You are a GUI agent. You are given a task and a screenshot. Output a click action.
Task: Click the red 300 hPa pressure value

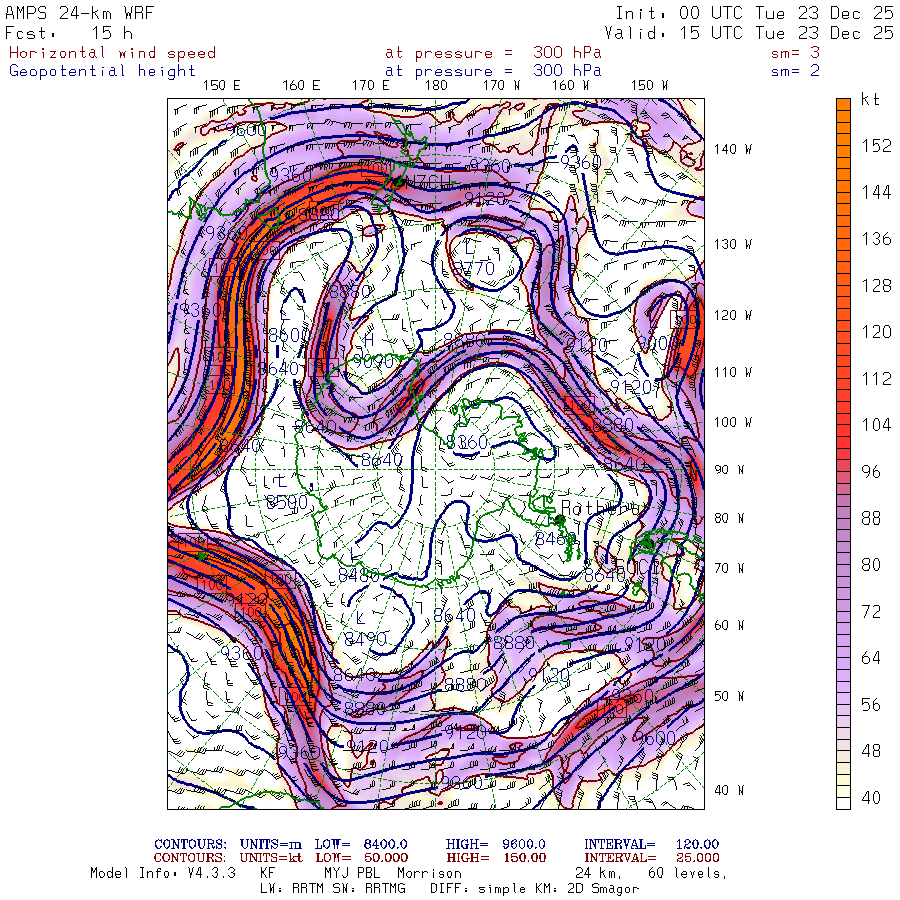[567, 53]
